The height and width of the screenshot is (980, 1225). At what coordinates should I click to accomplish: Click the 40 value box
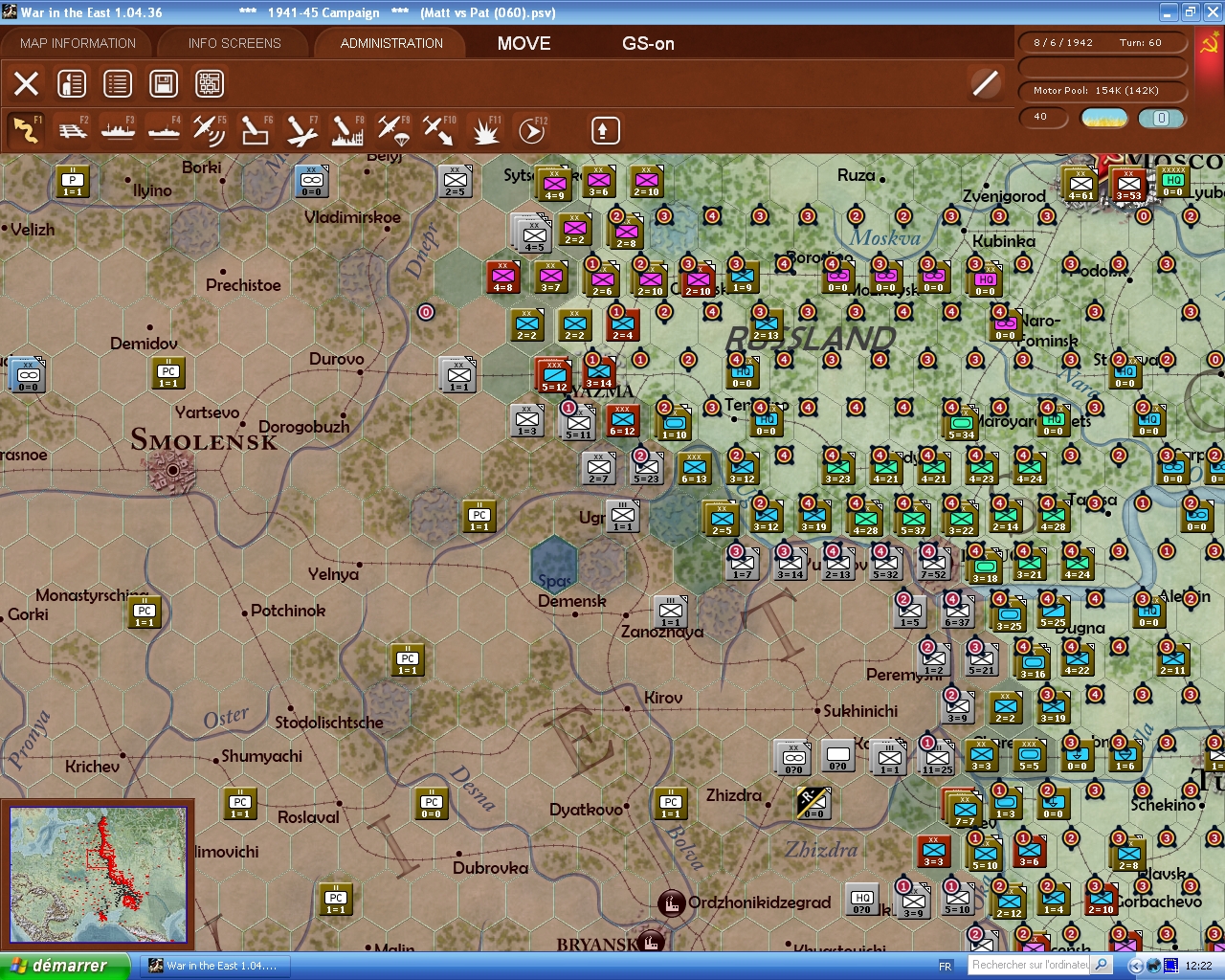coord(1044,118)
